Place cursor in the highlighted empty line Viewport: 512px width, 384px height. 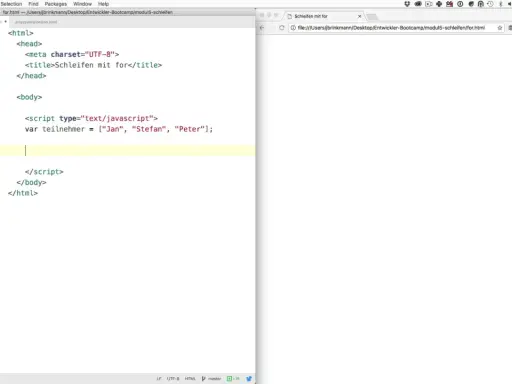pos(128,151)
